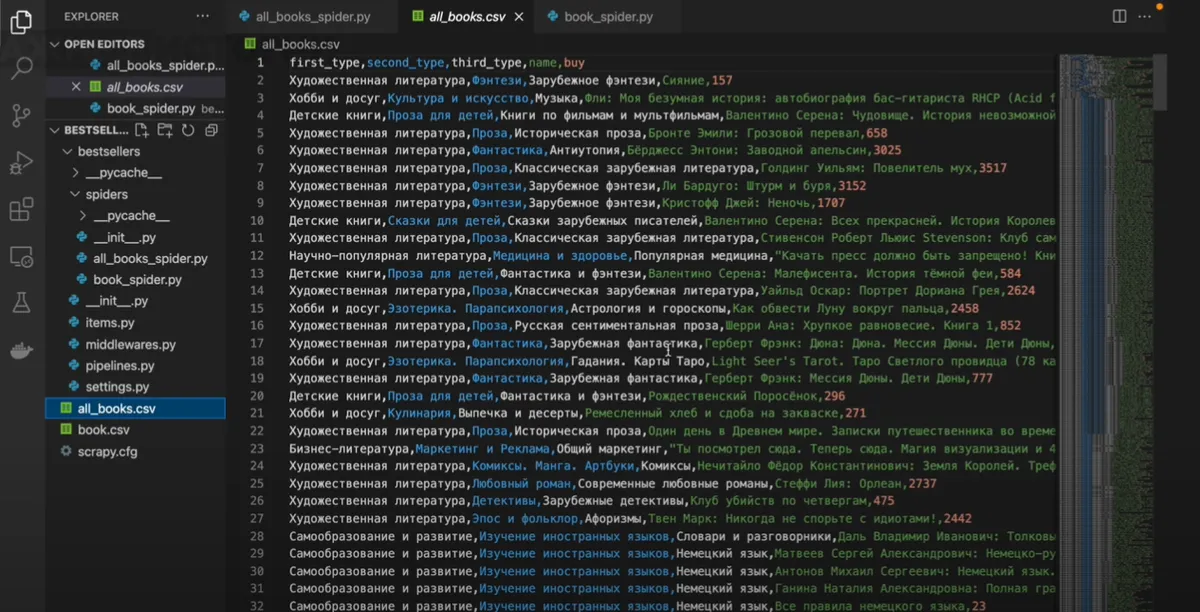Click the 'first_type' header field on line 1
The image size is (1200, 612).
click(x=327, y=63)
